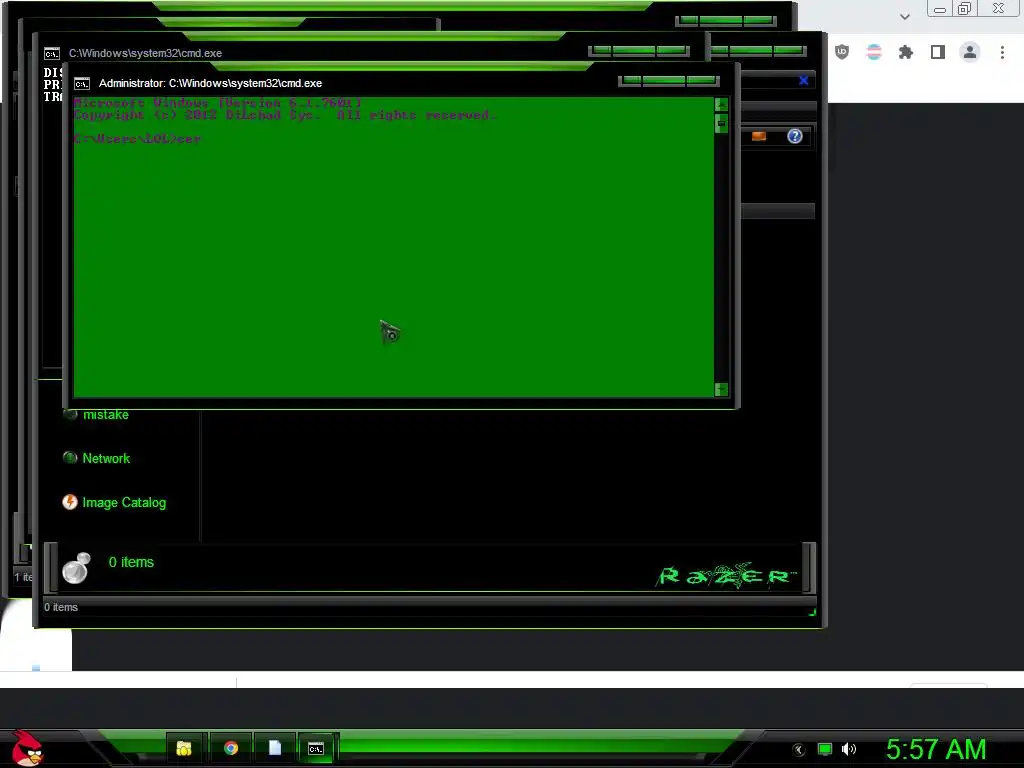Open the Angry Birds Start button
Image resolution: width=1024 pixels, height=768 pixels.
point(28,748)
